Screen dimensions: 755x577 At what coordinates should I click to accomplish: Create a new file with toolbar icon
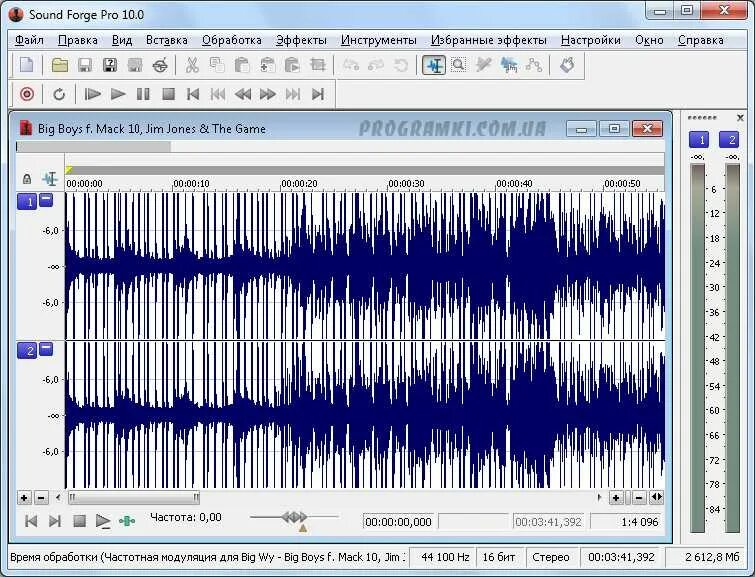click(27, 65)
